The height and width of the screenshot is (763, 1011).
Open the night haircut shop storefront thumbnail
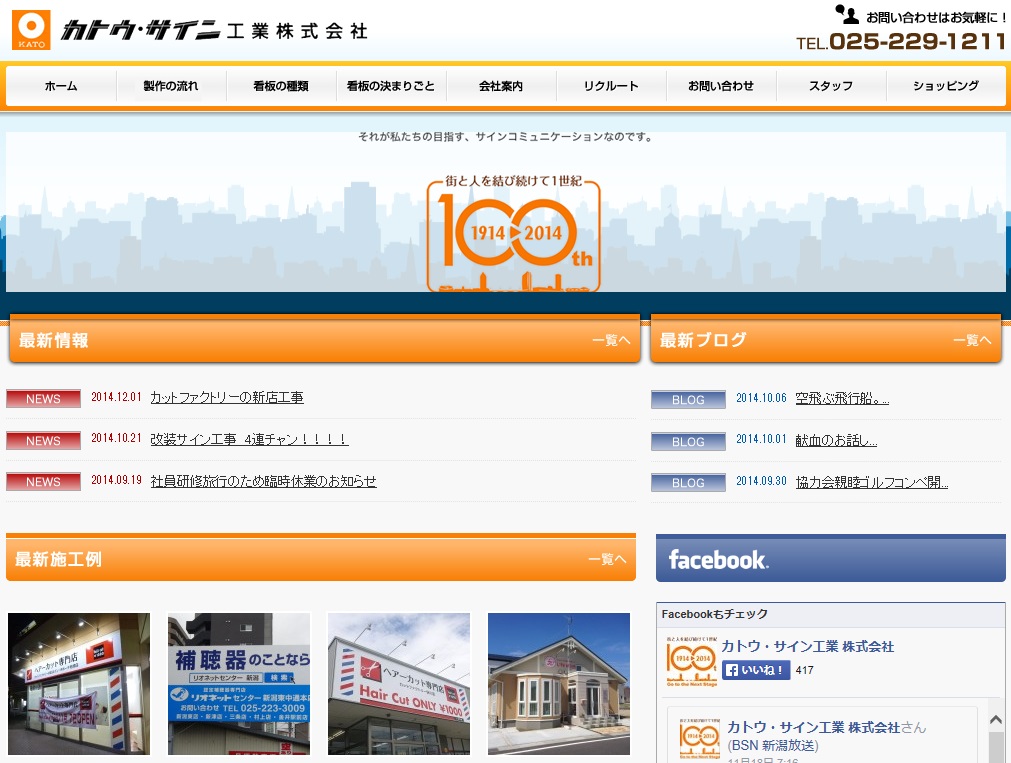click(79, 684)
